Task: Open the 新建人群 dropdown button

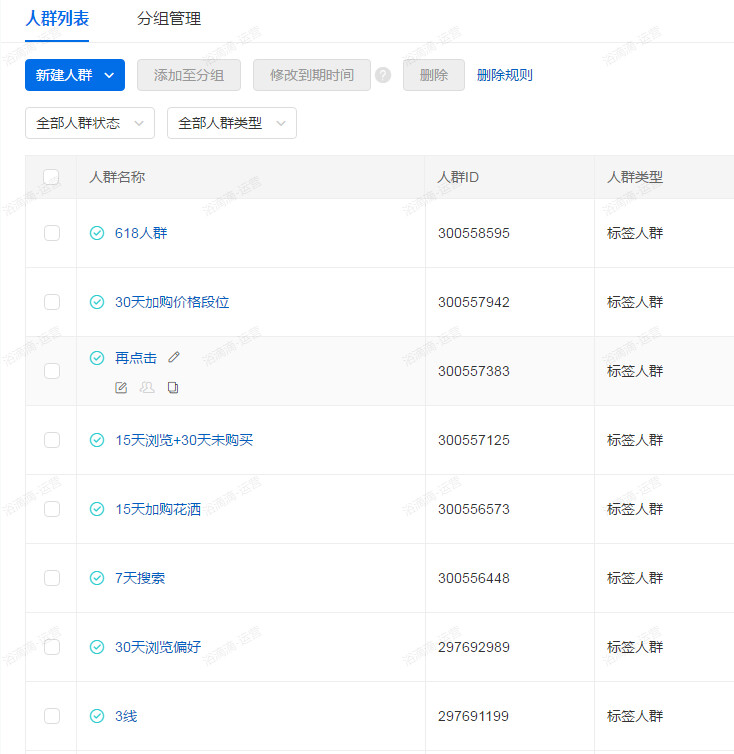Action: click(75, 75)
